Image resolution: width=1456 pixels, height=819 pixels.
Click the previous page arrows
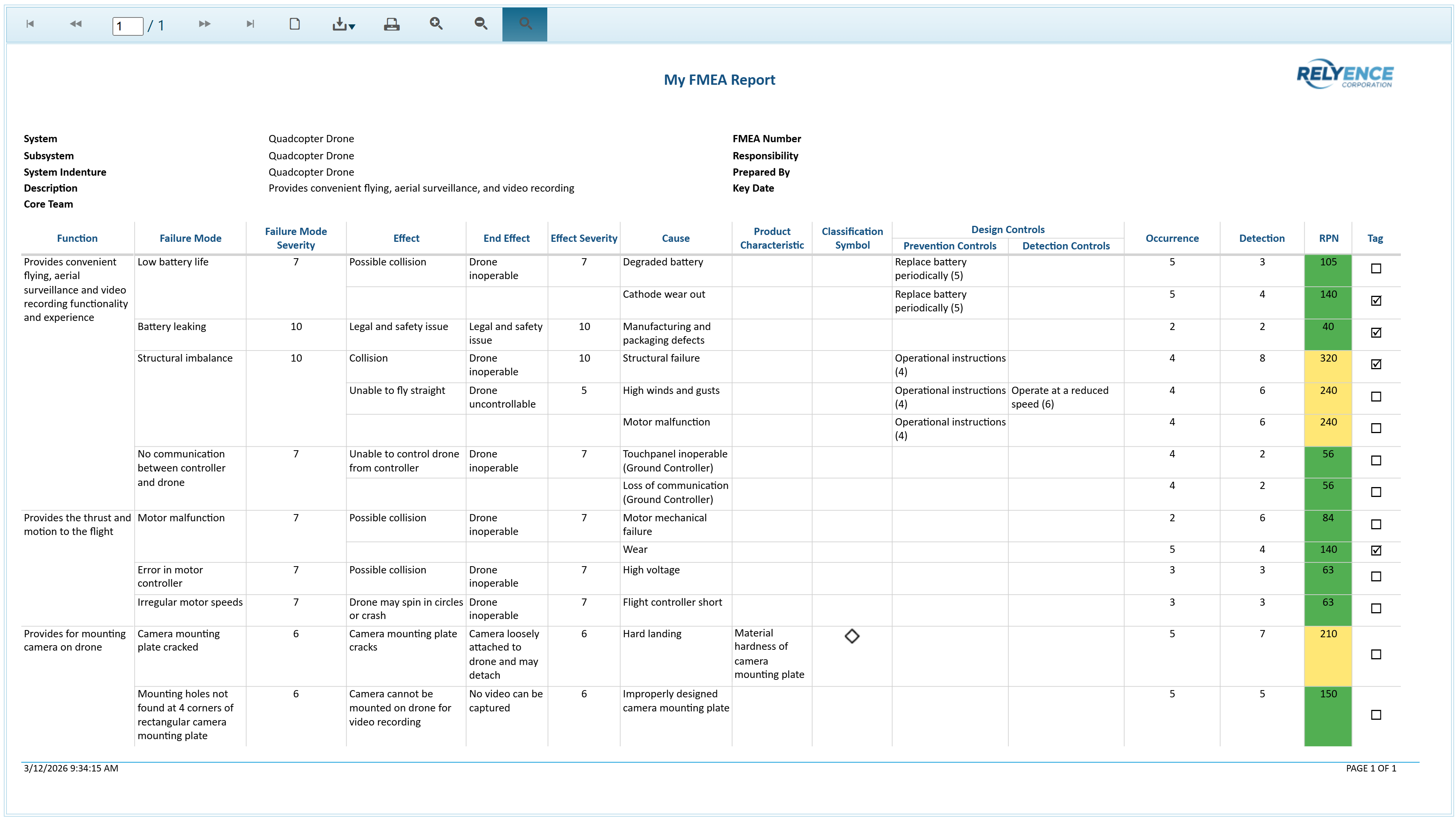click(x=76, y=24)
